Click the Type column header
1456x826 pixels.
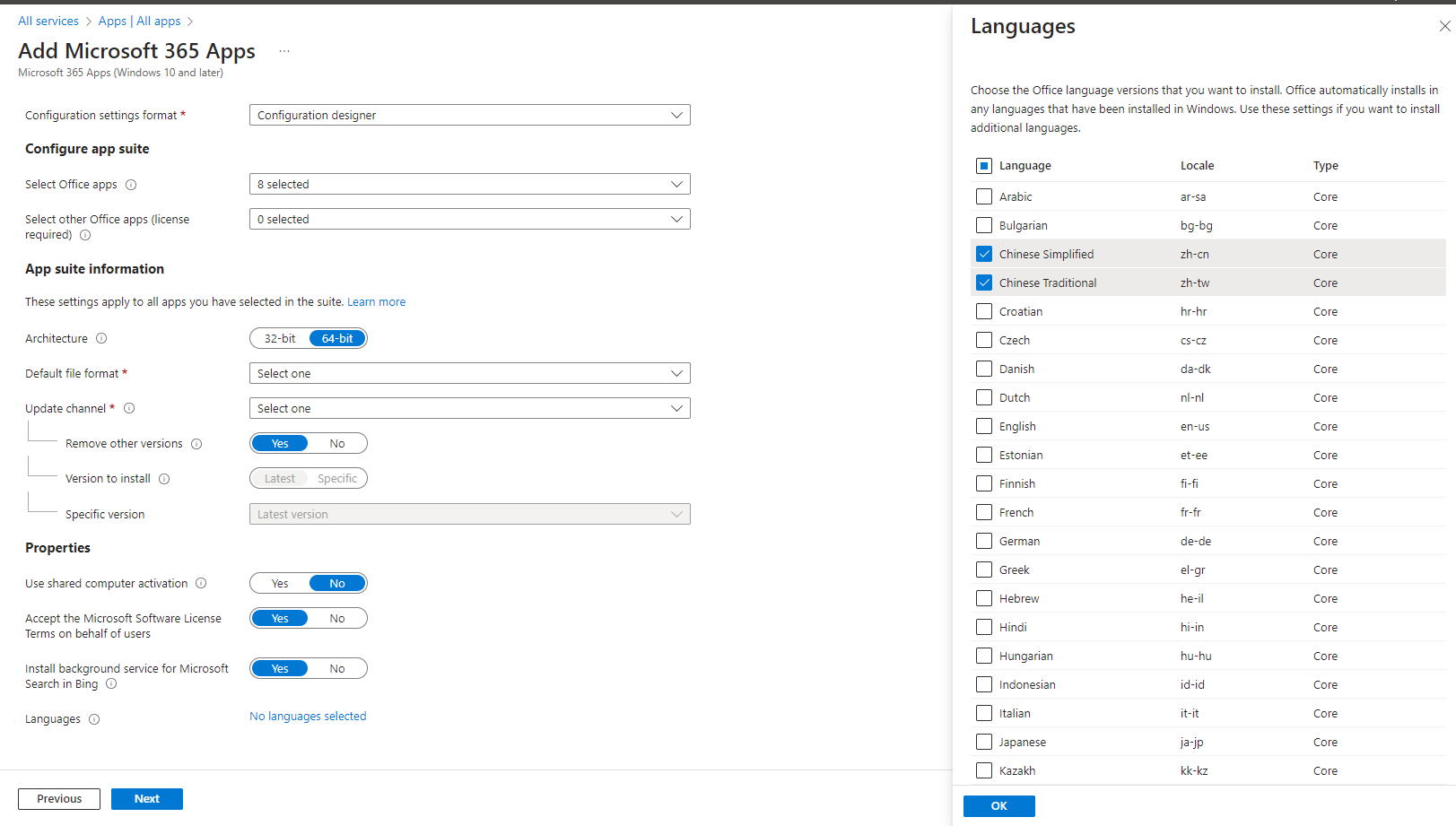1326,166
